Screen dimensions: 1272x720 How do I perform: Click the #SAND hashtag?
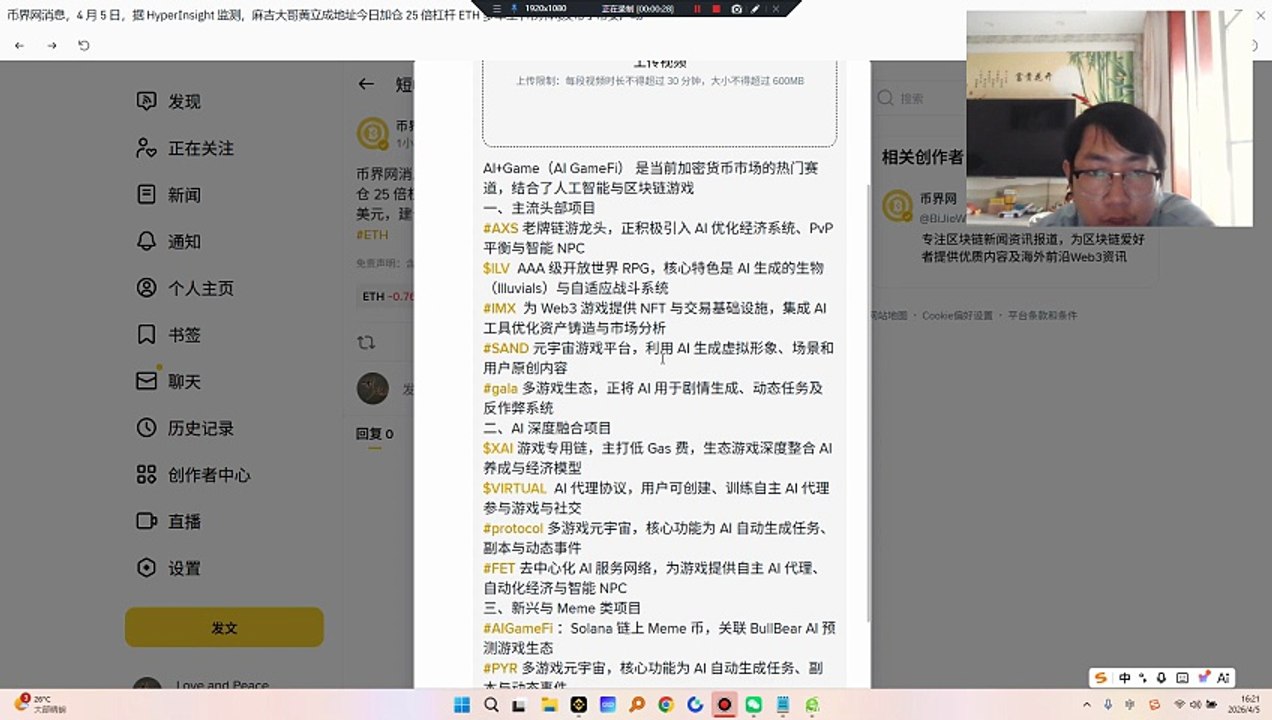(506, 348)
